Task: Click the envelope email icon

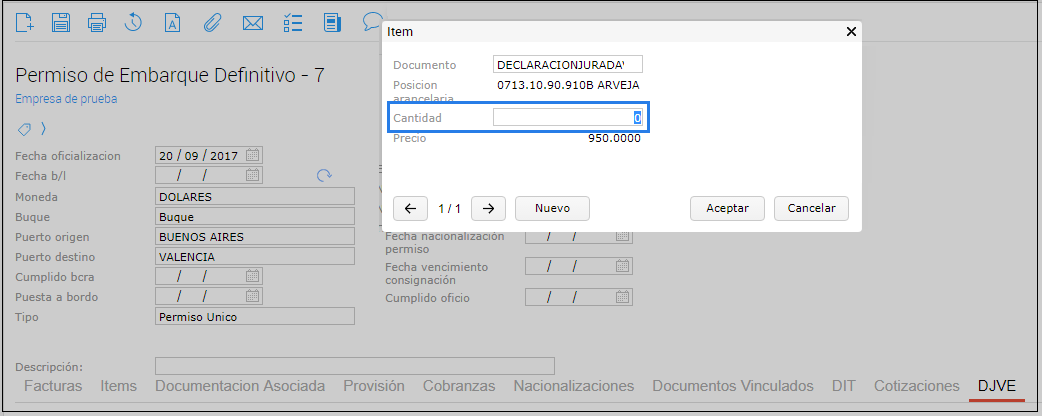Action: pyautogui.click(x=253, y=21)
